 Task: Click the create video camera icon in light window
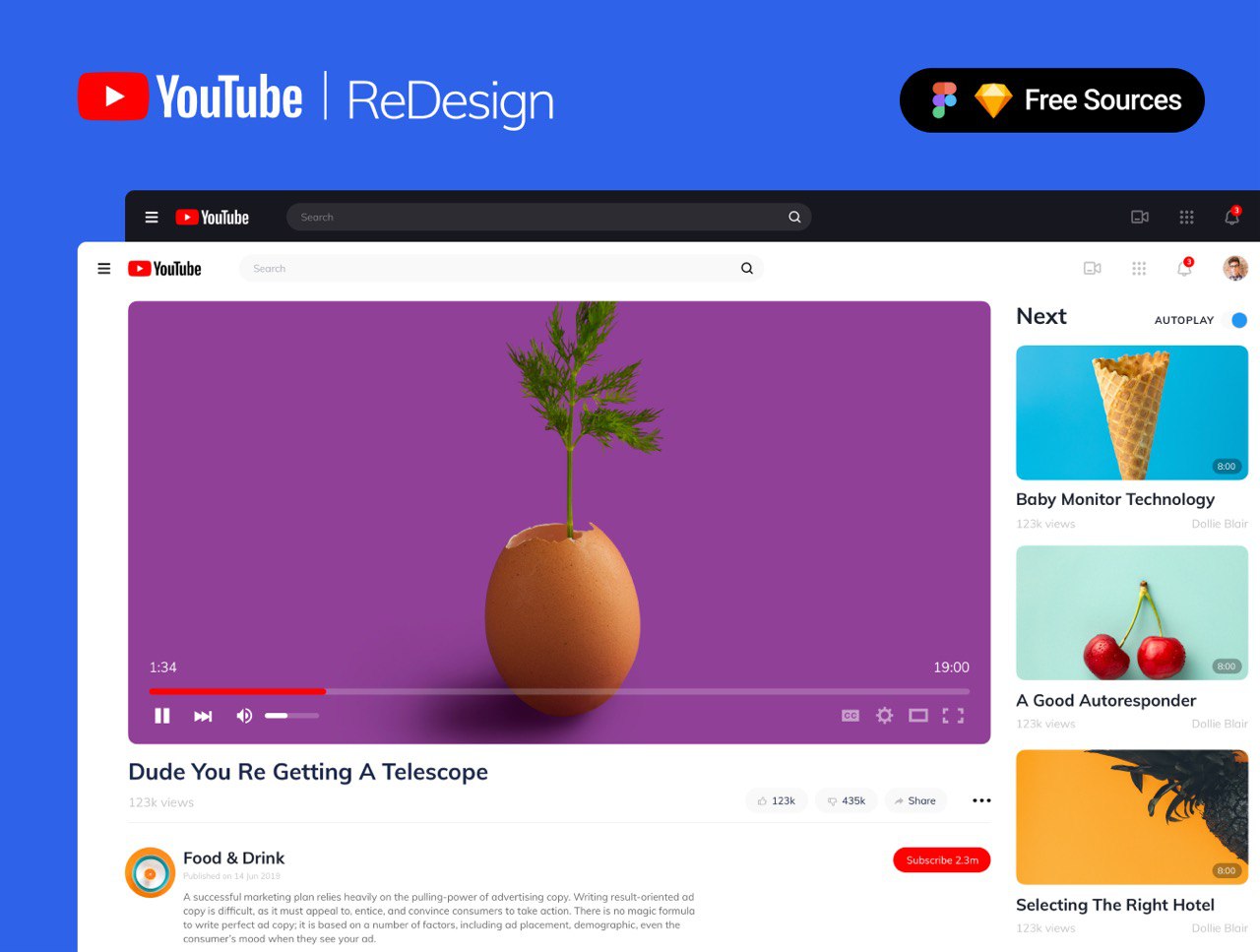[x=1093, y=269]
